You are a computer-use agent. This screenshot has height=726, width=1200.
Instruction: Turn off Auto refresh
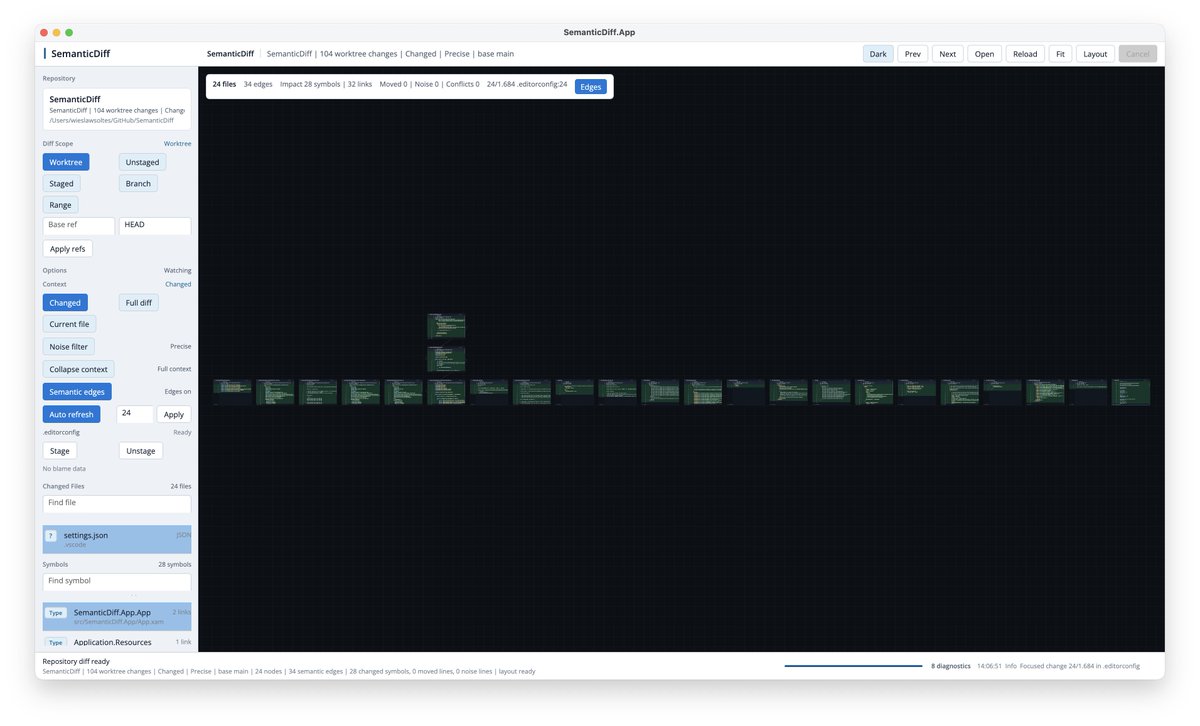pos(71,414)
